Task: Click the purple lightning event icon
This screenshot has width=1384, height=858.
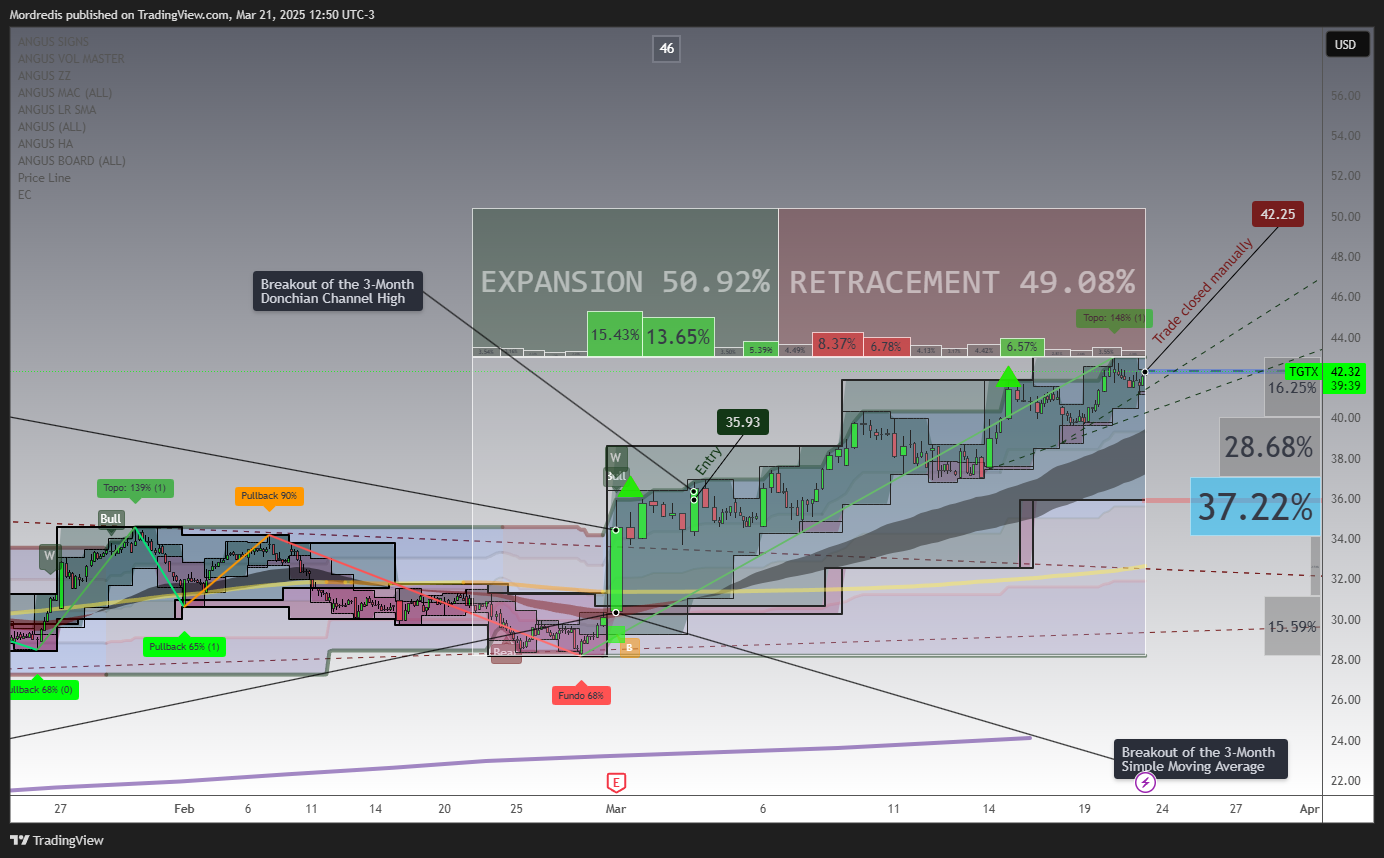Action: point(1147,782)
